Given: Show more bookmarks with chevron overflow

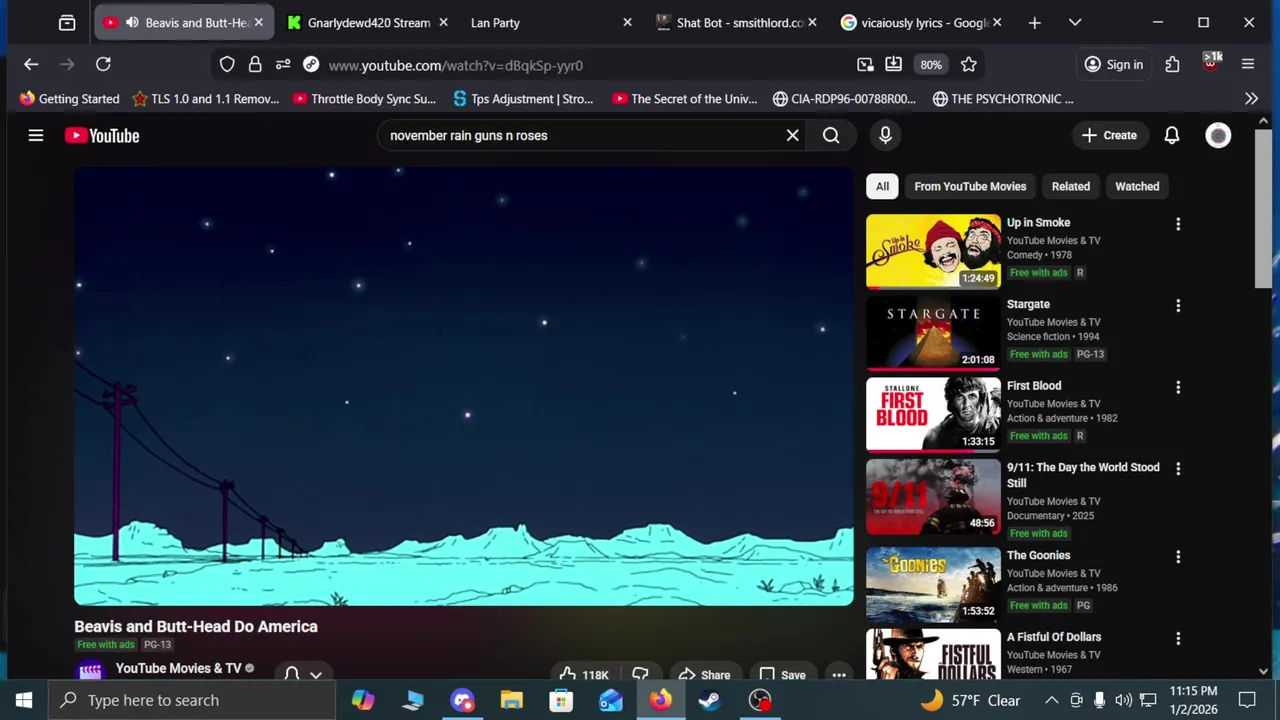Looking at the screenshot, I should [1251, 98].
